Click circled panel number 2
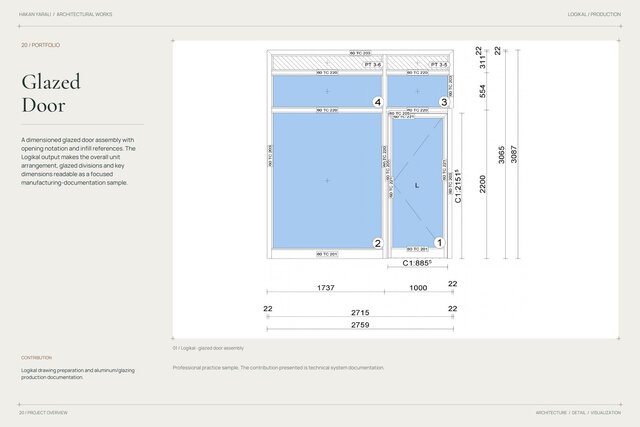 point(378,243)
